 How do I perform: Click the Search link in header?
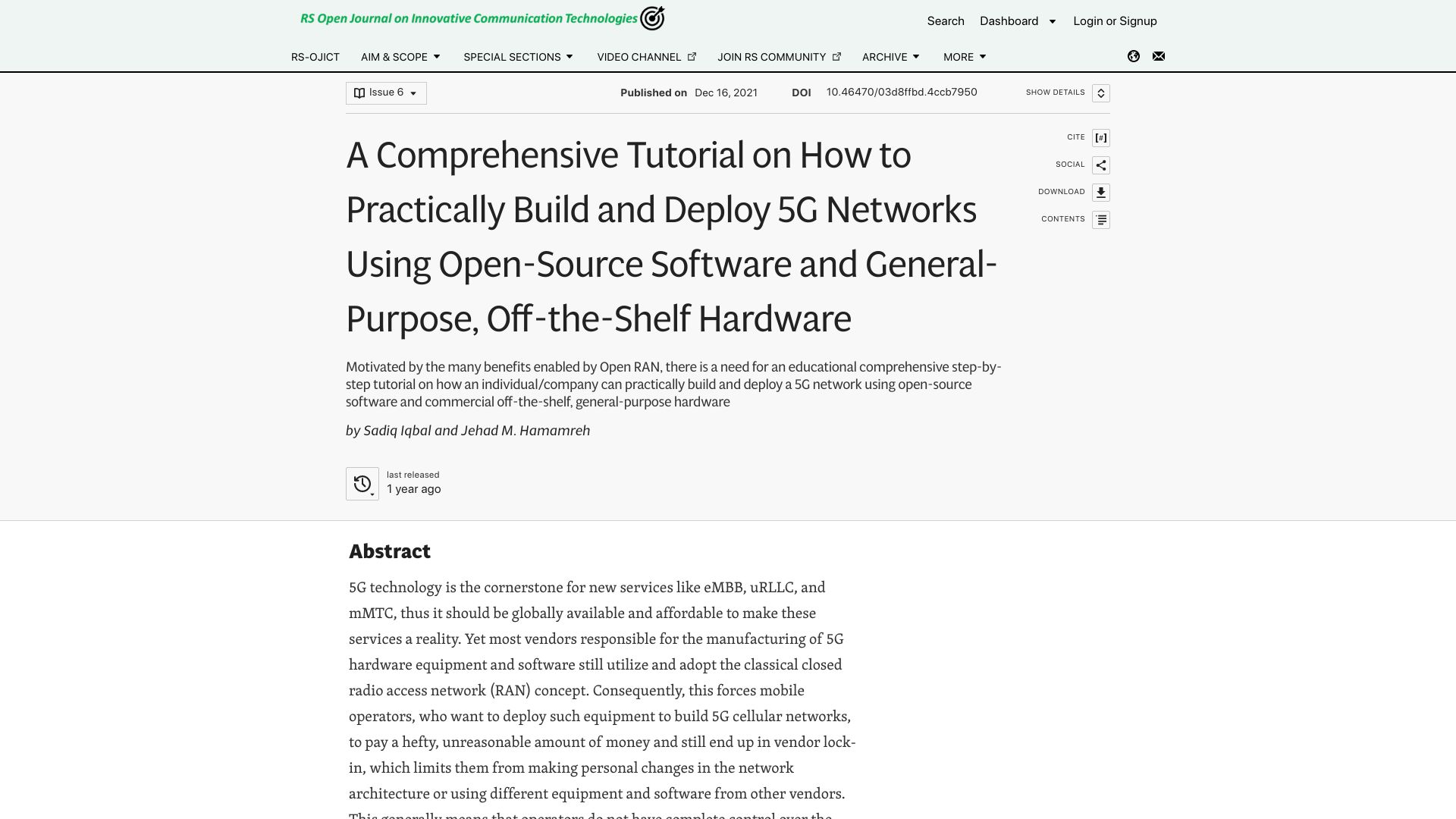coord(946,21)
